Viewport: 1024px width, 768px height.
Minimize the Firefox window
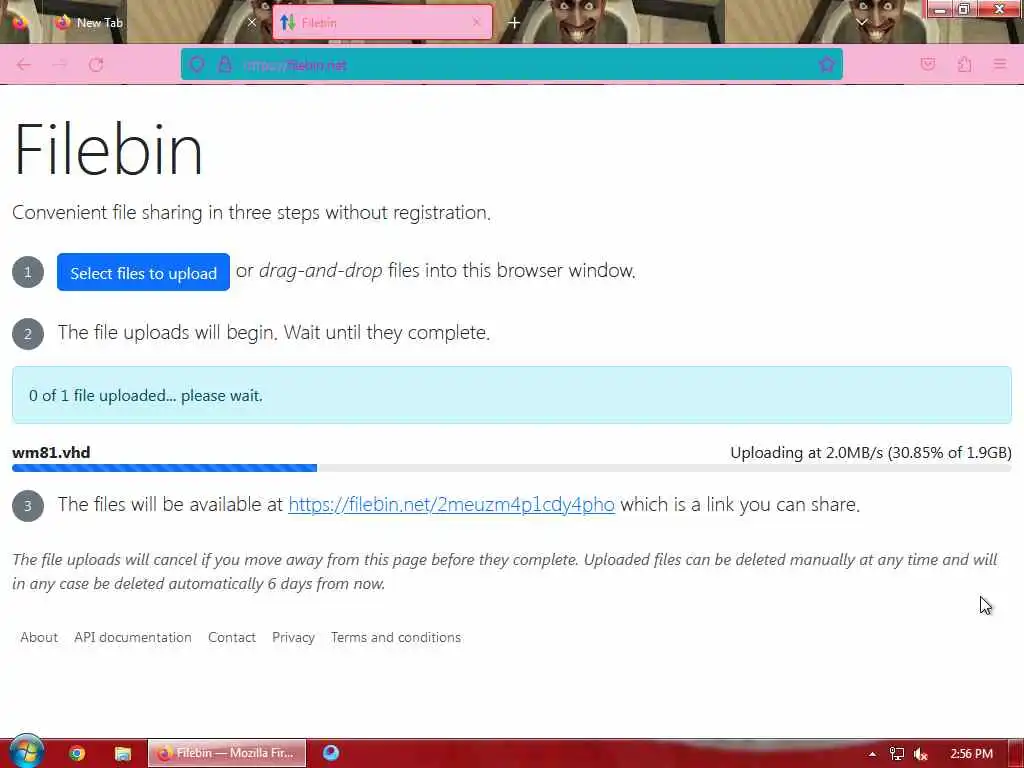(x=939, y=9)
